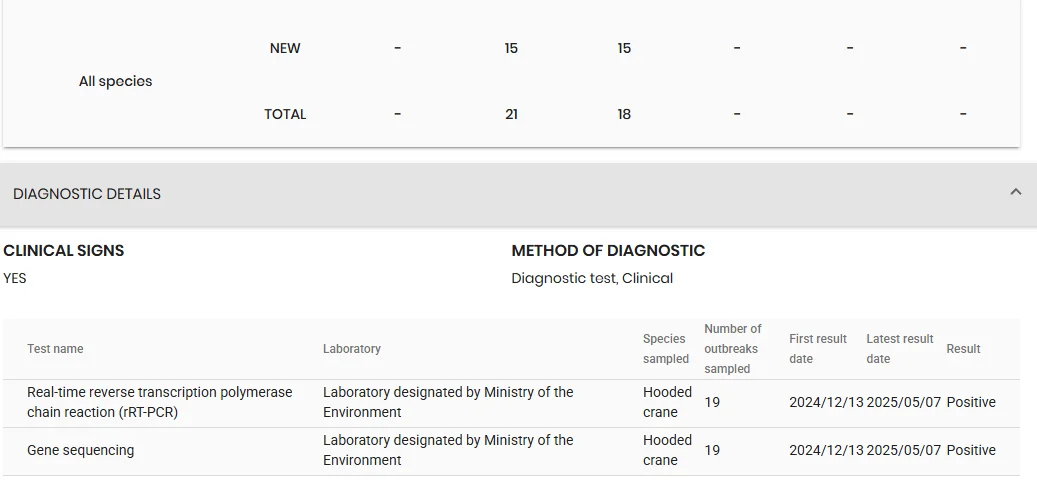Click the METHOD OF DIAGNOSTIC heading
Viewport: 1037px width, 486px height.
(608, 251)
